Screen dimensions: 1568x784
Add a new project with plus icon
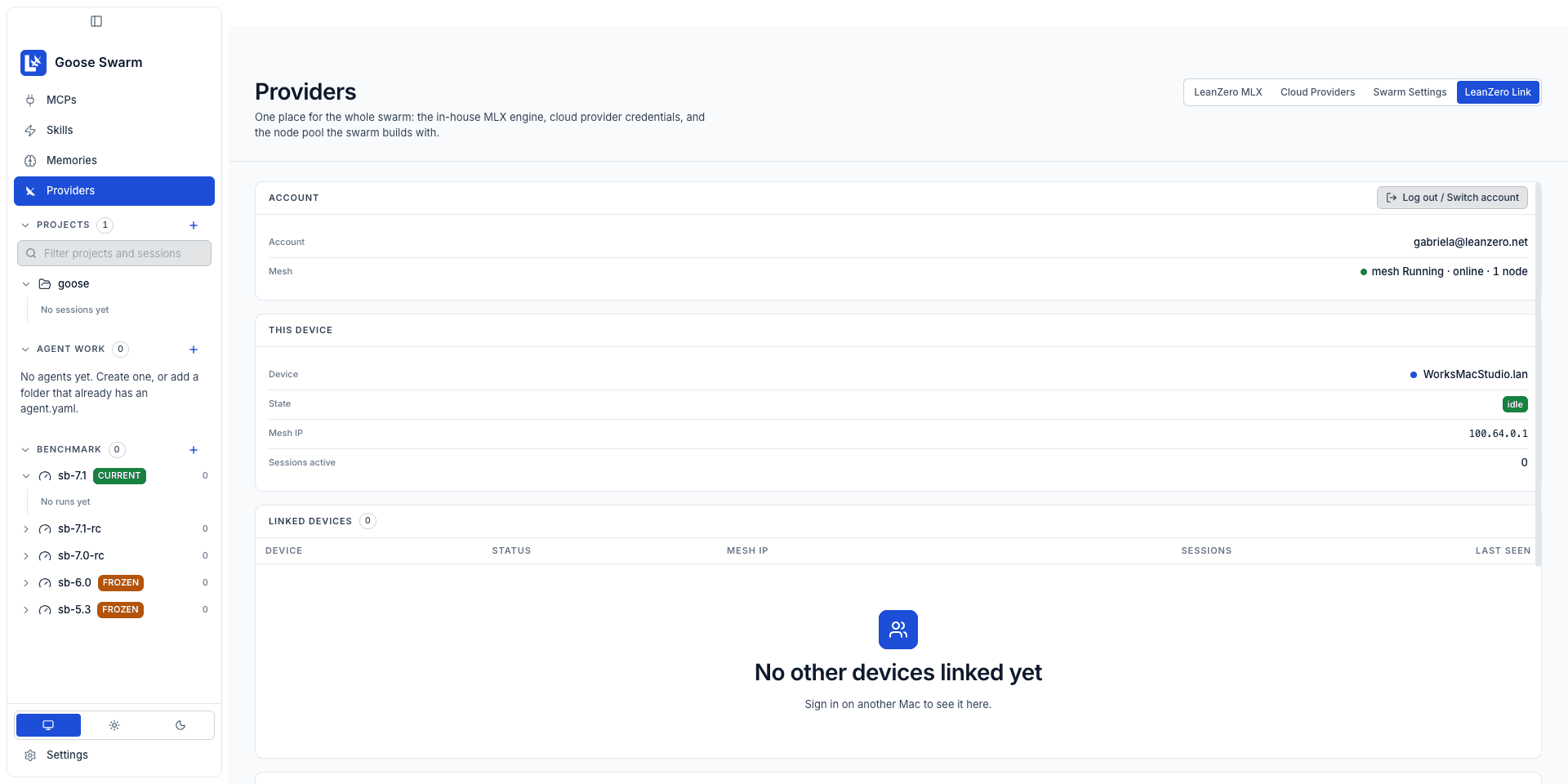194,225
